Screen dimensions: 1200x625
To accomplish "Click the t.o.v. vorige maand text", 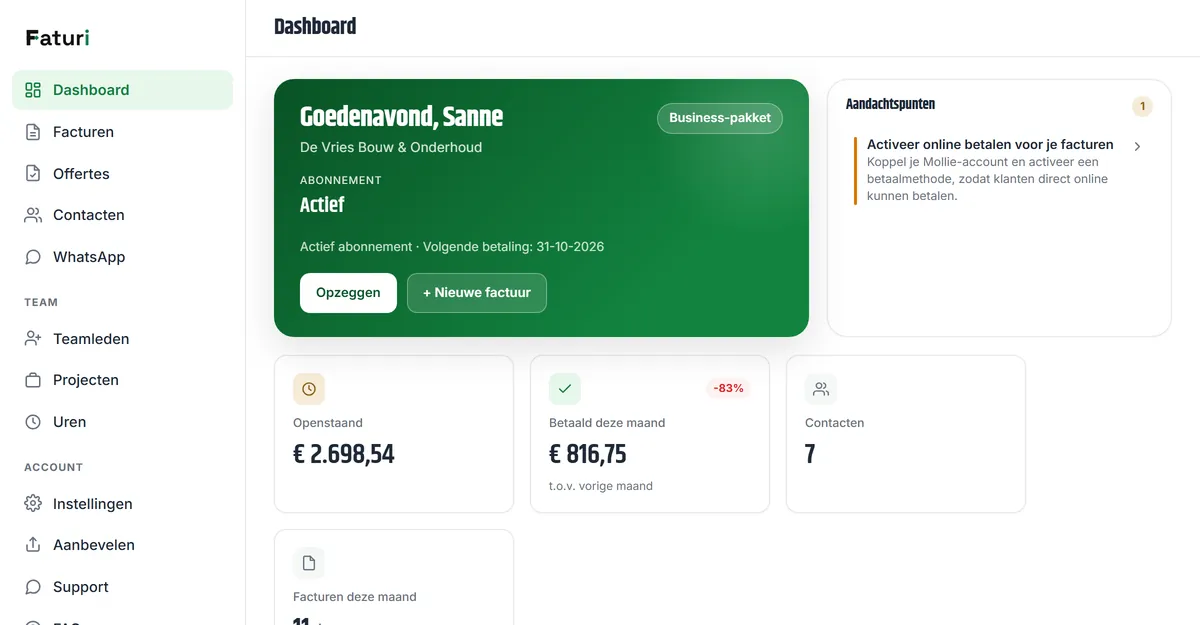I will (601, 486).
